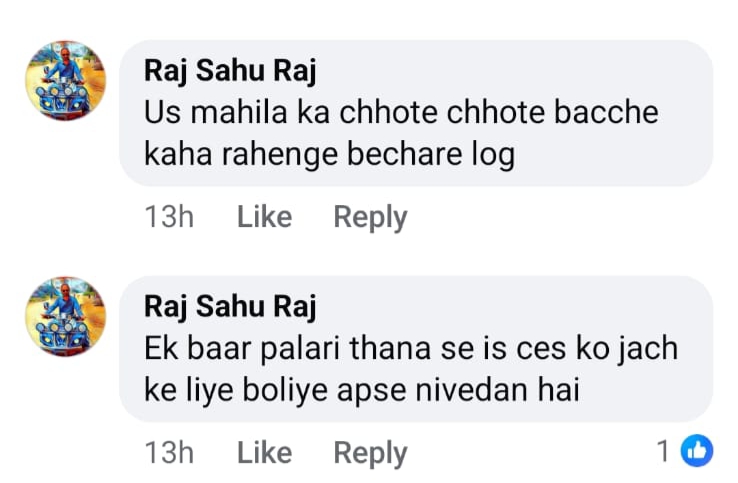Like the "Ek baar palari thana" comment

[x=264, y=453]
